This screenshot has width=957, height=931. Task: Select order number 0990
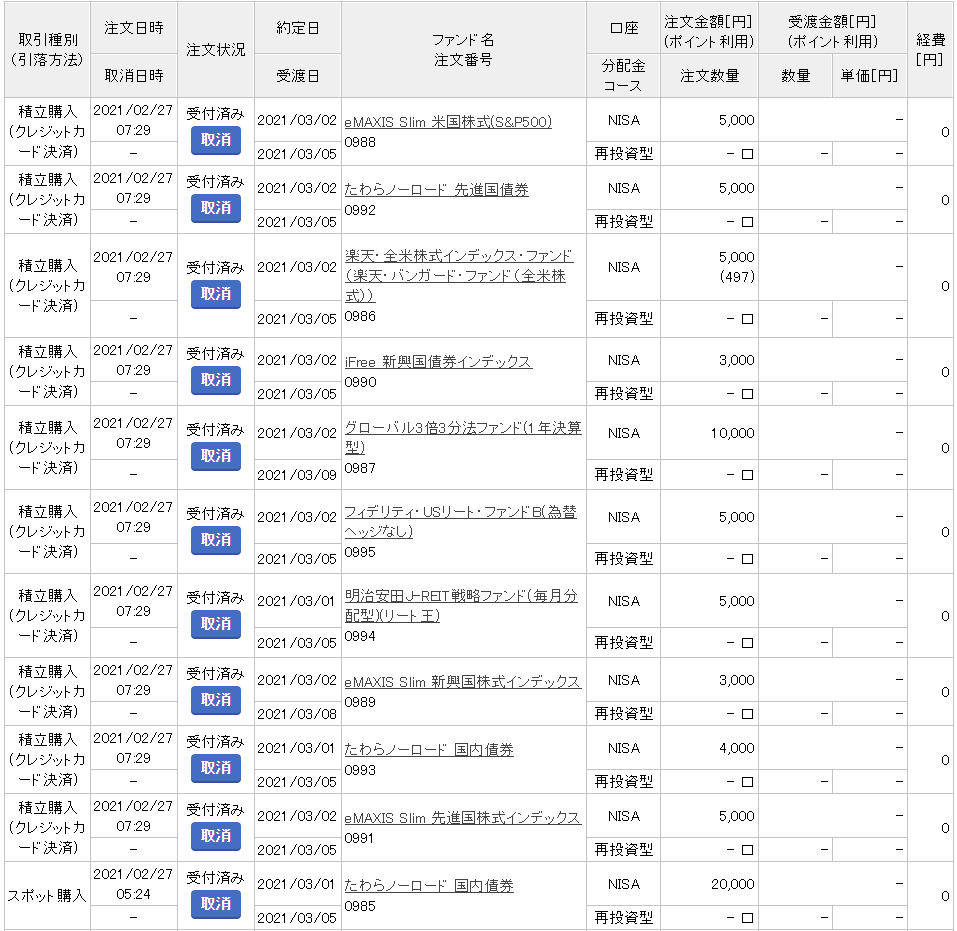coord(360,382)
